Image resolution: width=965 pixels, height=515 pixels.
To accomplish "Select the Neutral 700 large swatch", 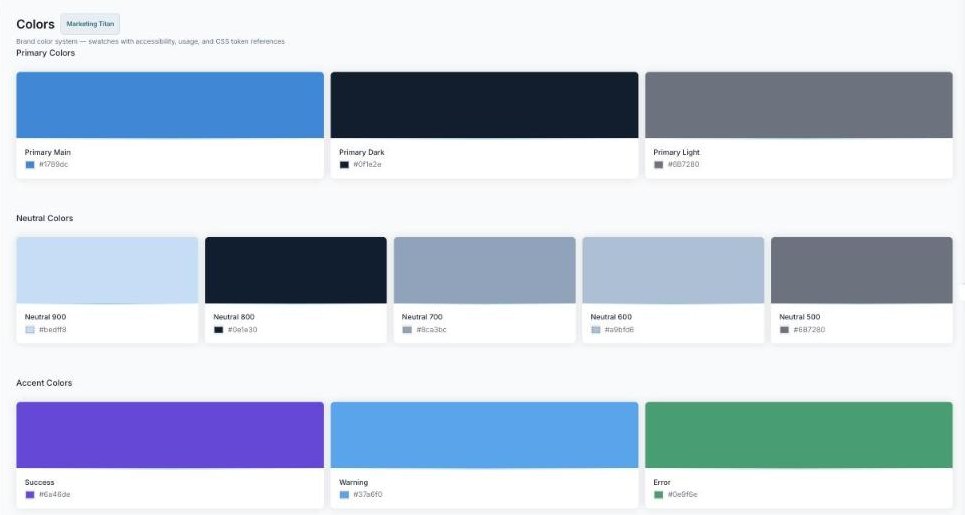I will [x=484, y=270].
